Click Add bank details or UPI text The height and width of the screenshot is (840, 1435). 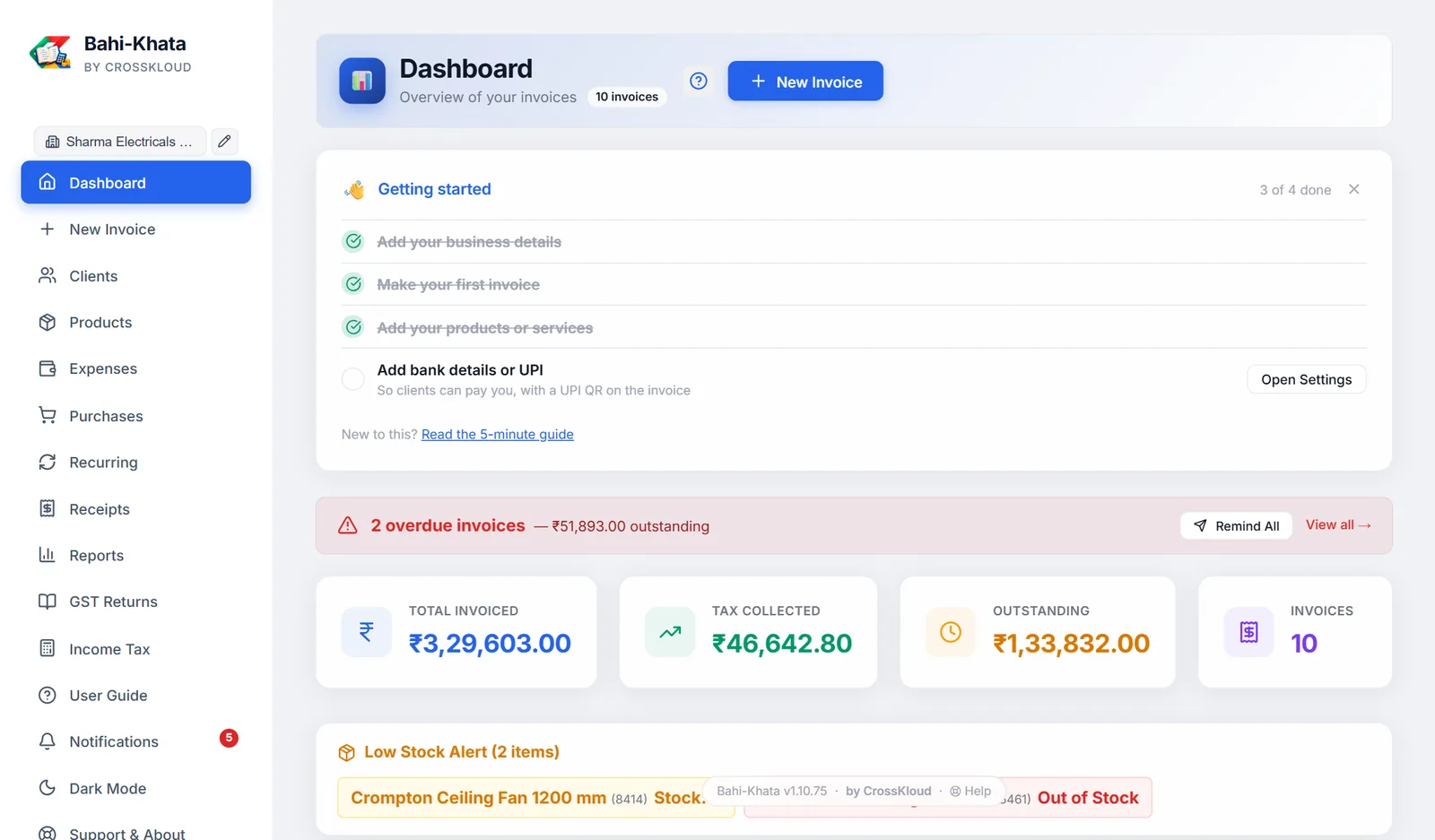tap(460, 369)
